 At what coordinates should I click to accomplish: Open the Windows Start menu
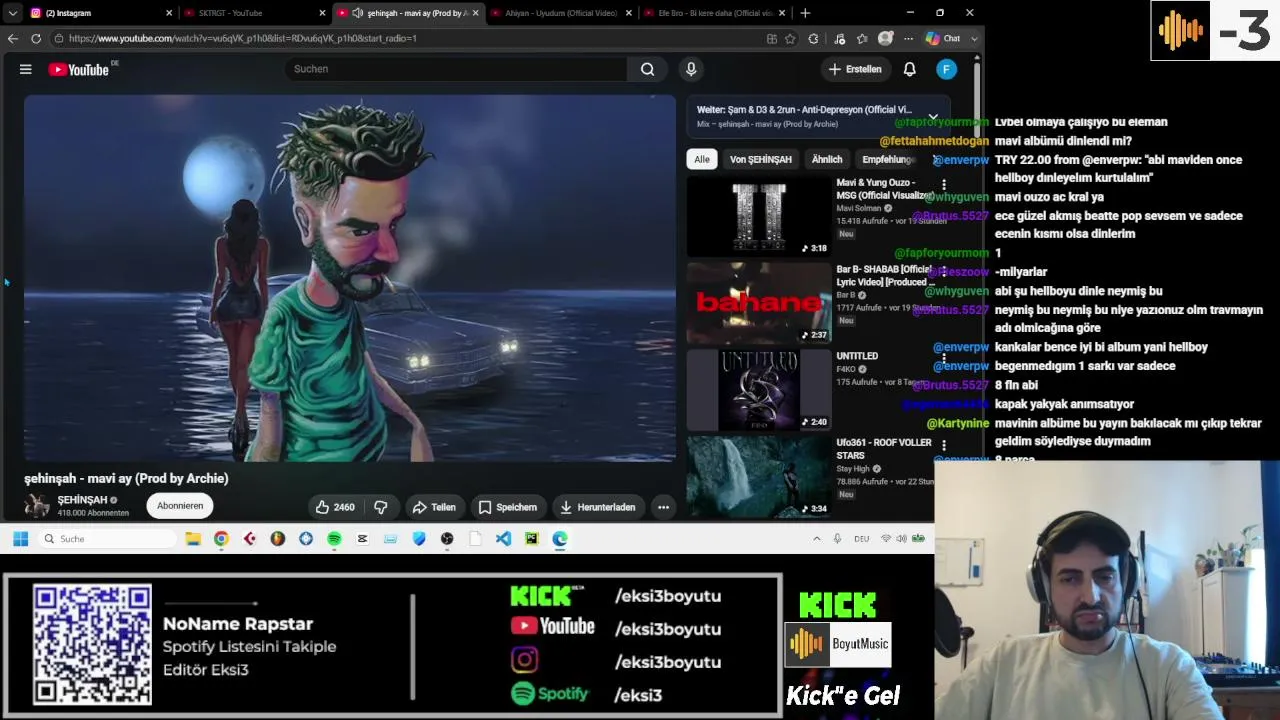click(20, 539)
